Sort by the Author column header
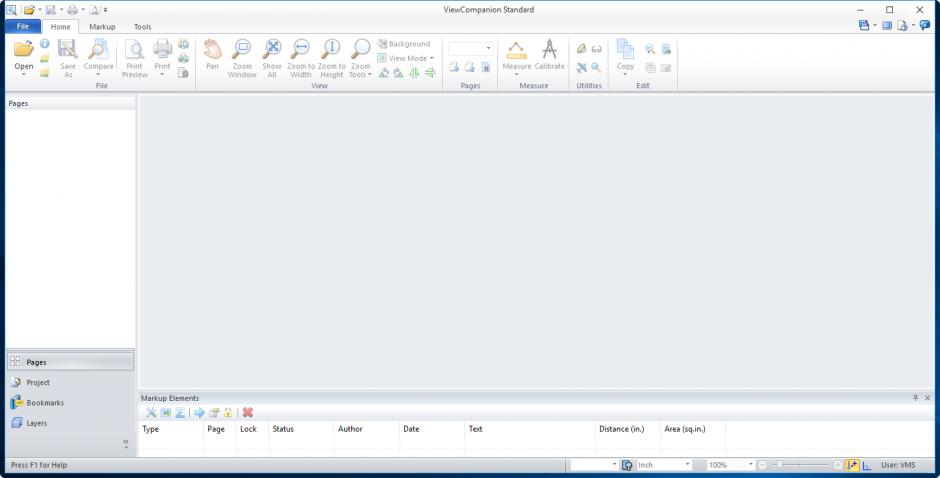The width and height of the screenshot is (940, 478). click(x=366, y=429)
